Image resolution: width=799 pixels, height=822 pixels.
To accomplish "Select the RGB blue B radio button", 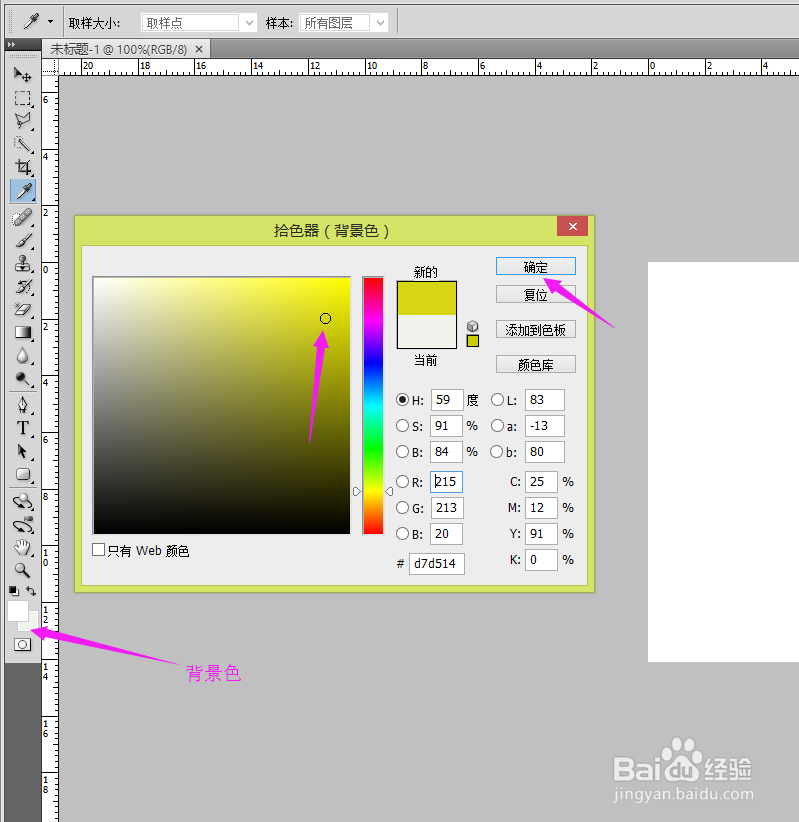I will pyautogui.click(x=402, y=534).
